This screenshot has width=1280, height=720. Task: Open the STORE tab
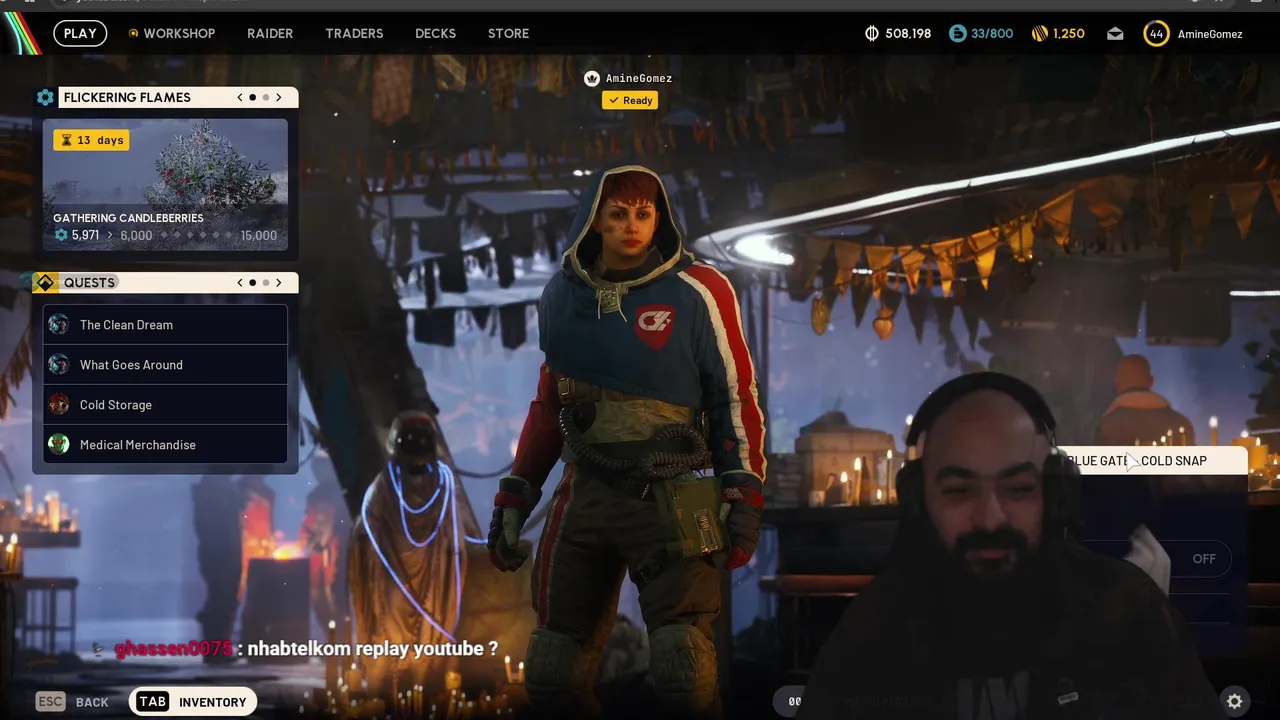coord(508,34)
